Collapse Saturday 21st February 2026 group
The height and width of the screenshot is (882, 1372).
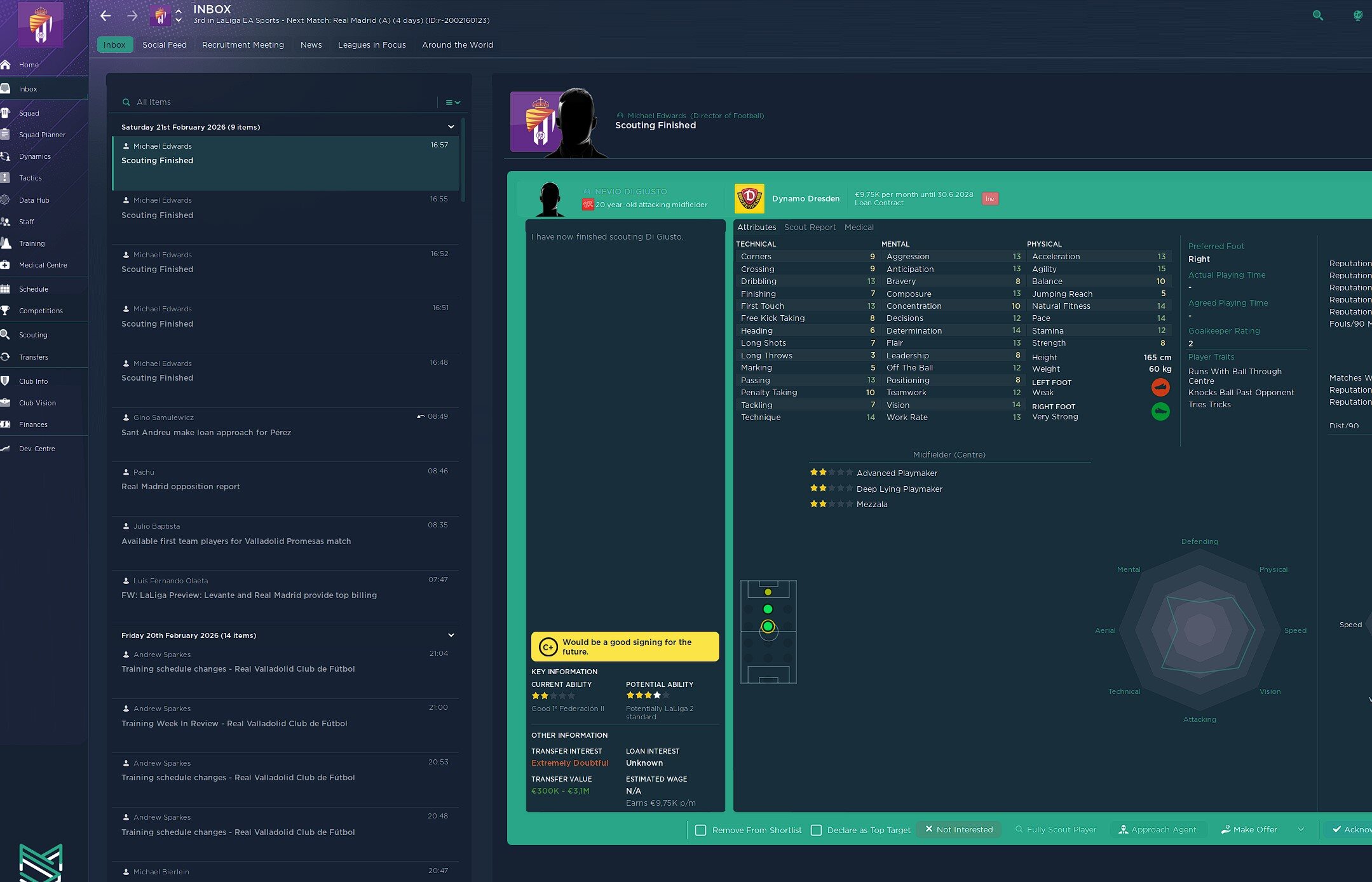(x=451, y=127)
